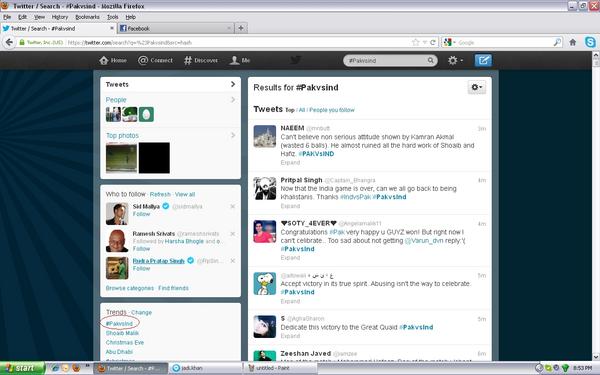Show All tweets filter
600x375 pixels.
pos(302,110)
